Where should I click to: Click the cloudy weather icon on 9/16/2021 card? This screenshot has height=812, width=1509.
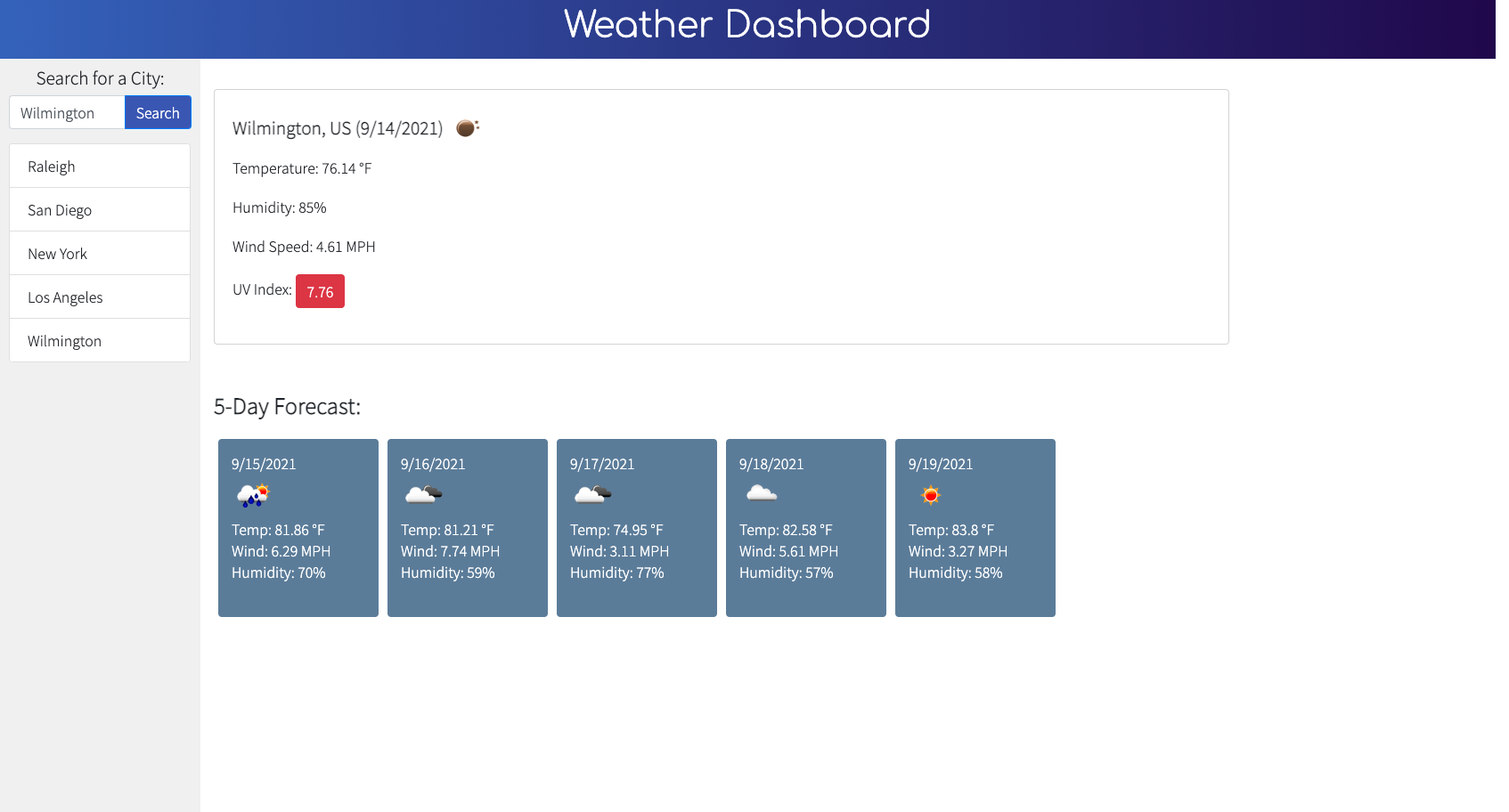(x=421, y=493)
